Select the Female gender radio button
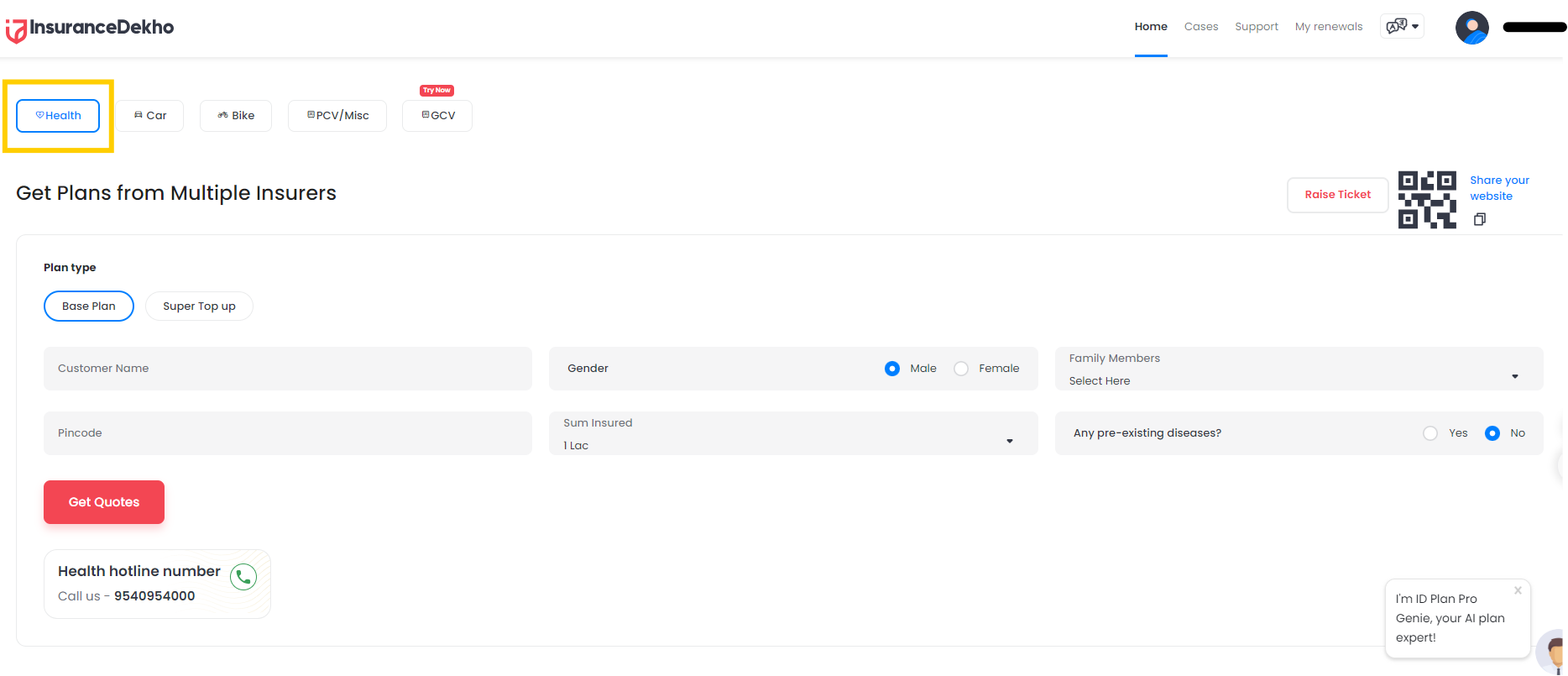1568x676 pixels. tap(961, 369)
